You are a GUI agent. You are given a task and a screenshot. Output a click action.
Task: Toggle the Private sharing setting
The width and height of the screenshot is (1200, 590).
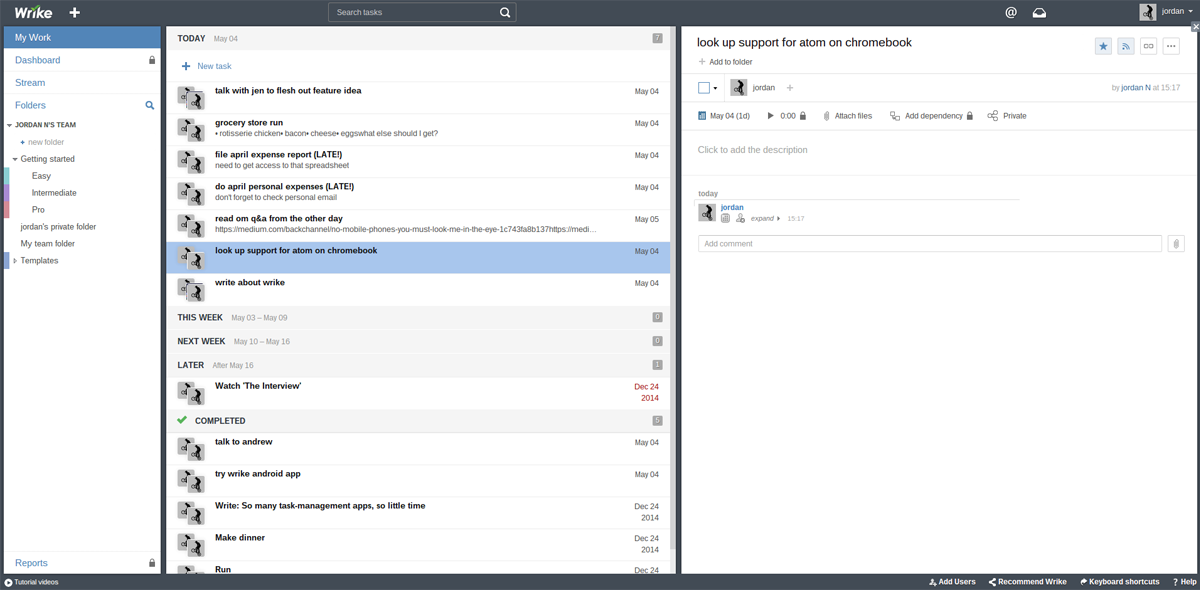pyautogui.click(x=1007, y=116)
